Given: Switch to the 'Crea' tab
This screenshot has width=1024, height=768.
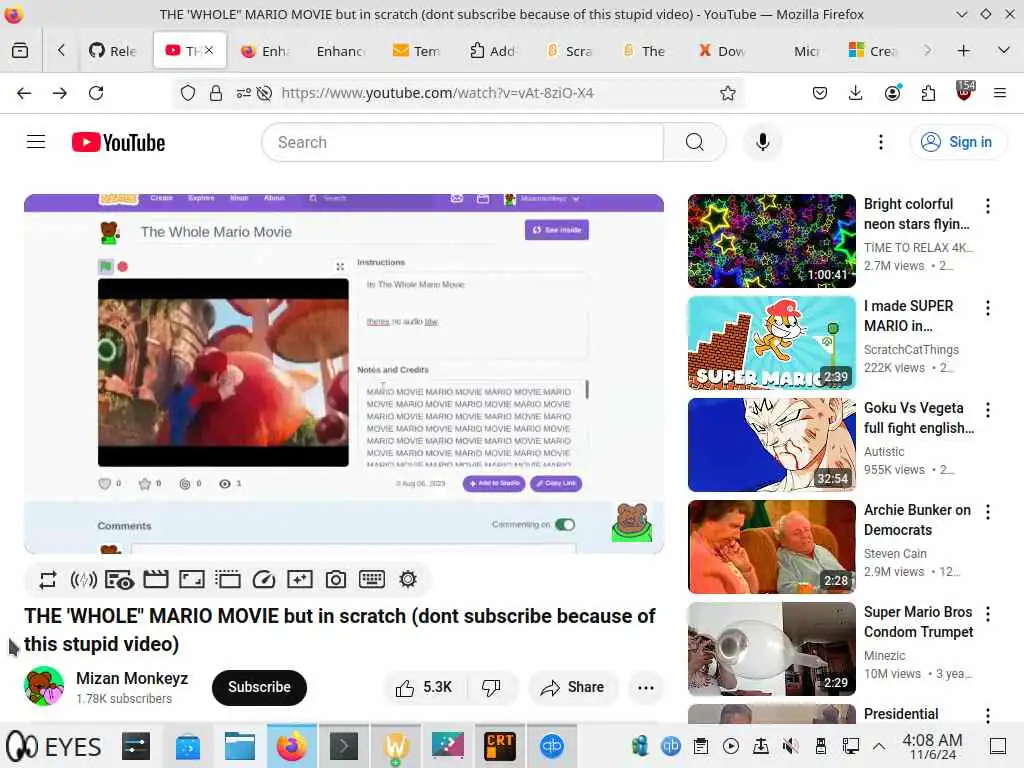Looking at the screenshot, I should (x=875, y=50).
